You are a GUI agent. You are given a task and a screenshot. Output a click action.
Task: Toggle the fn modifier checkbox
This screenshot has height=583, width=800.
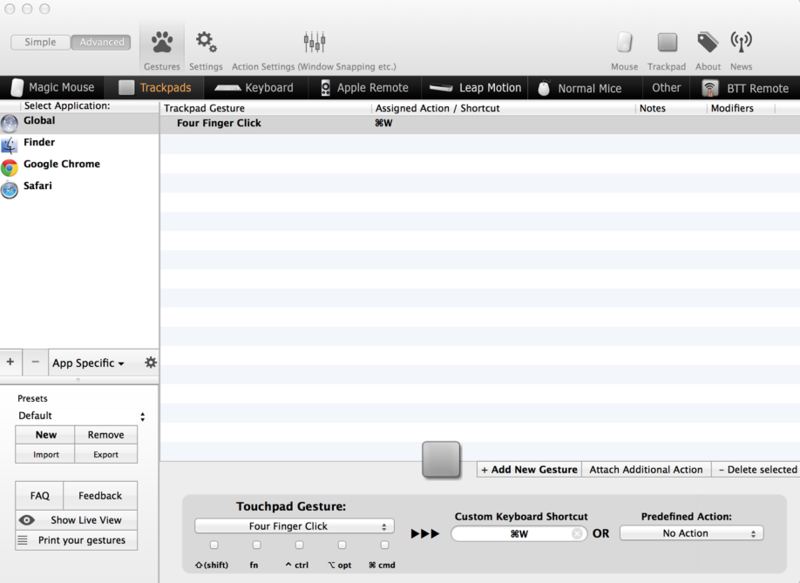coord(257,545)
